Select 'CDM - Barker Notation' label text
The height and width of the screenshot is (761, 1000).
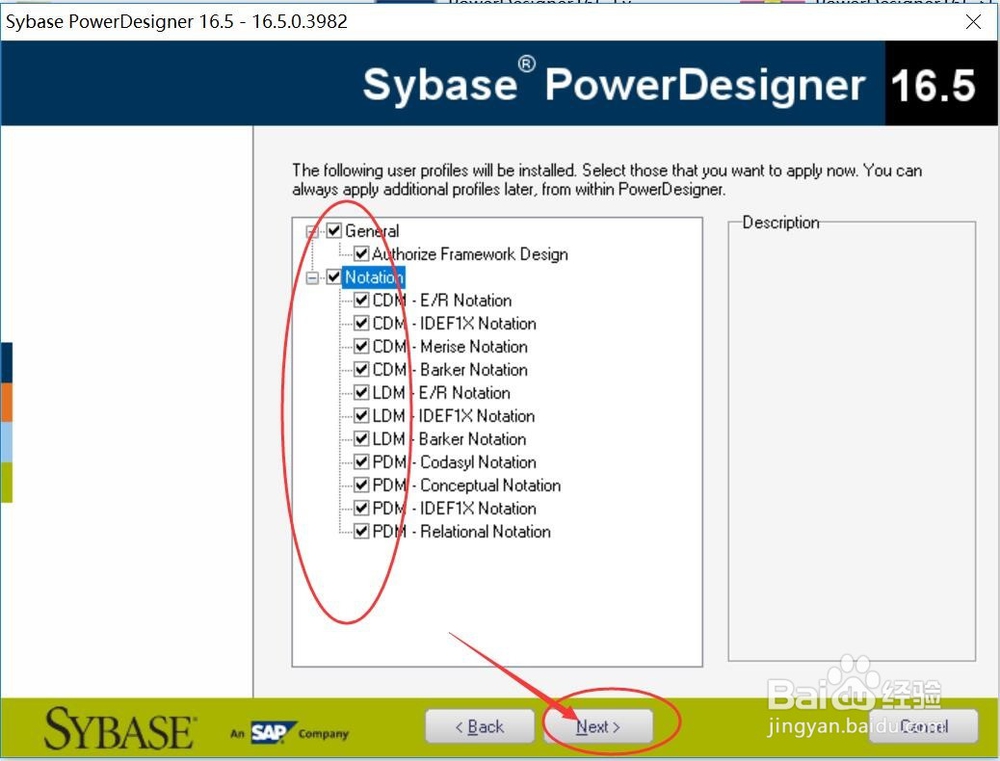click(450, 370)
